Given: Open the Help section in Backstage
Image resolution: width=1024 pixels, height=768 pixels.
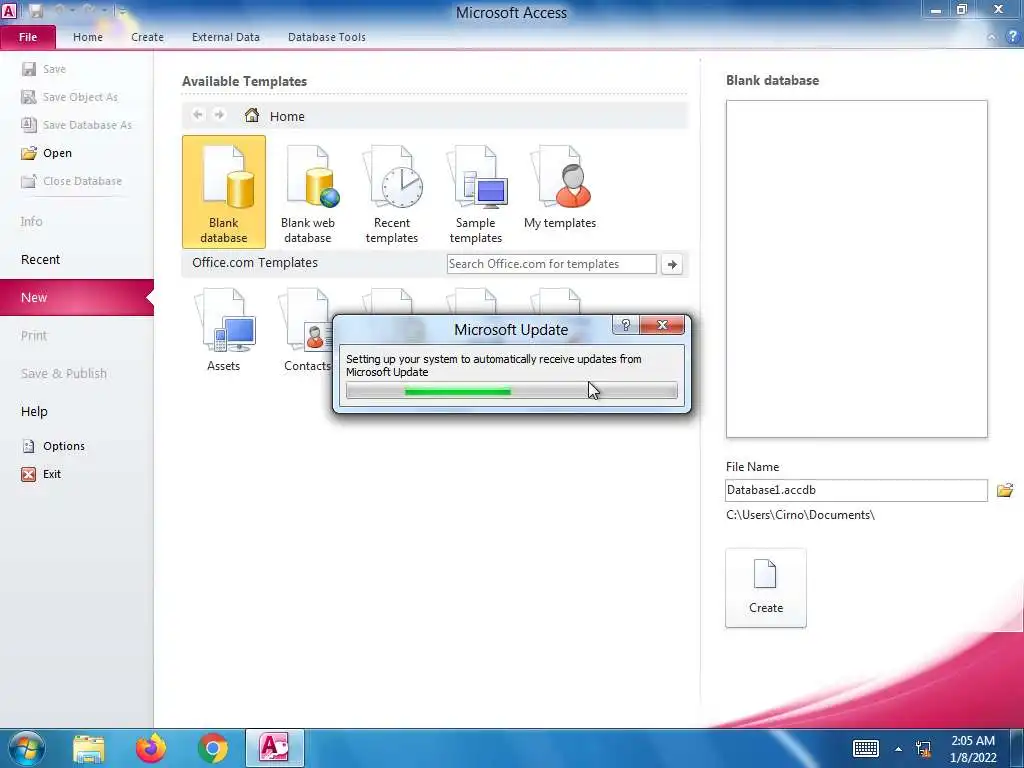Looking at the screenshot, I should pos(34,411).
